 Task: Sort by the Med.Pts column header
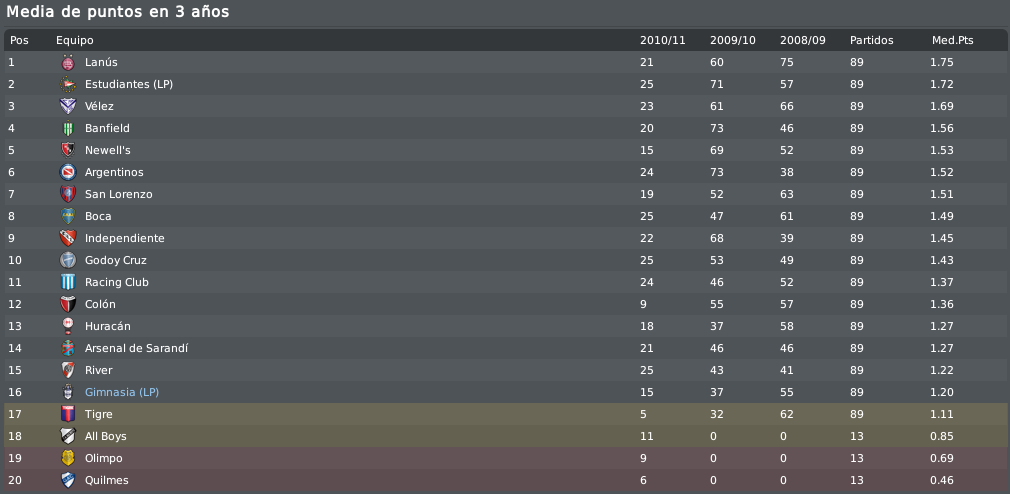[x=952, y=41]
